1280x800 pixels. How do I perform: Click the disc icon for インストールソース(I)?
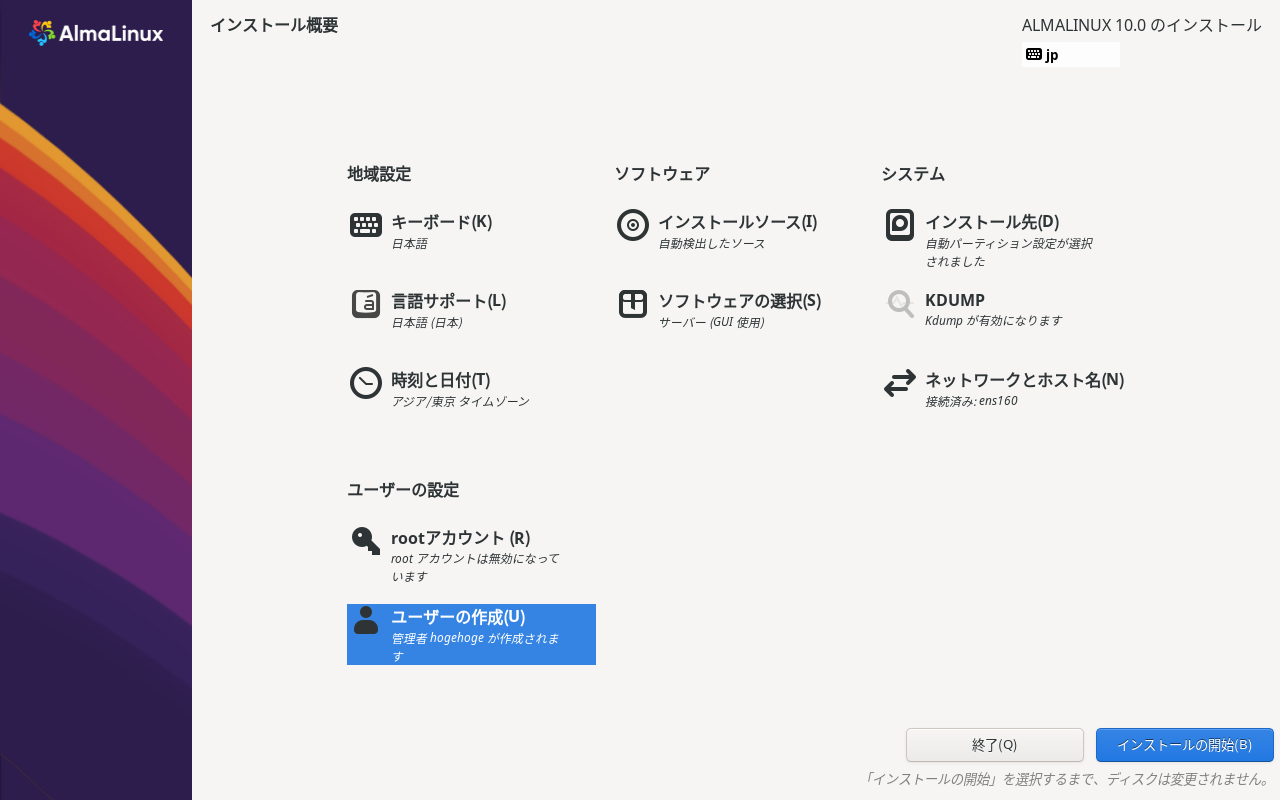(633, 225)
